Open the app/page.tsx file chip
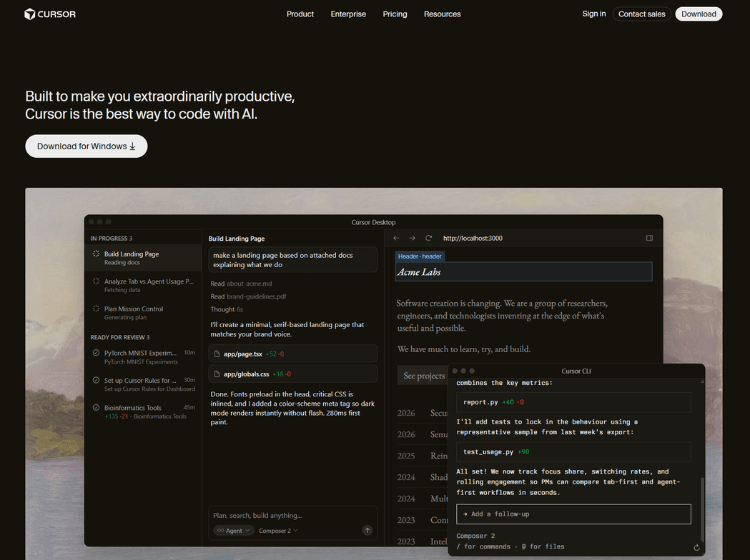The image size is (750, 560). pos(293,354)
